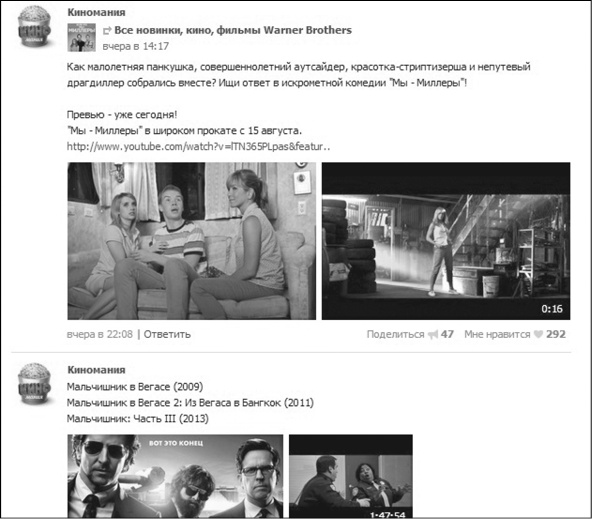Click Мне нравится on first post

(x=497, y=334)
